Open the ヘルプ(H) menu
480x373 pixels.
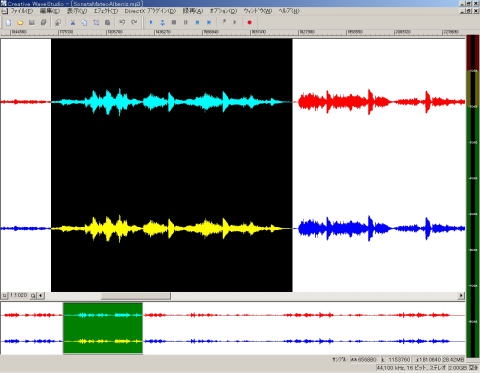point(289,11)
